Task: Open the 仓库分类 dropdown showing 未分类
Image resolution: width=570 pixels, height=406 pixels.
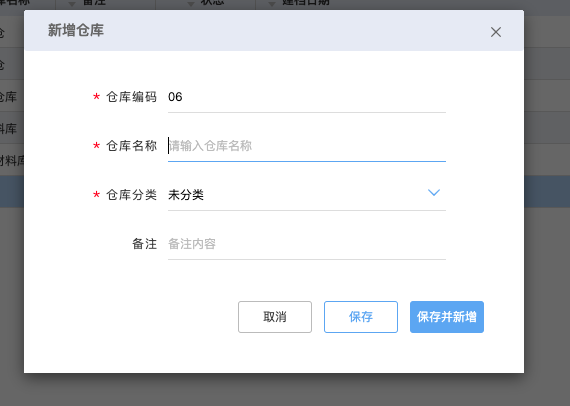Action: pos(306,195)
